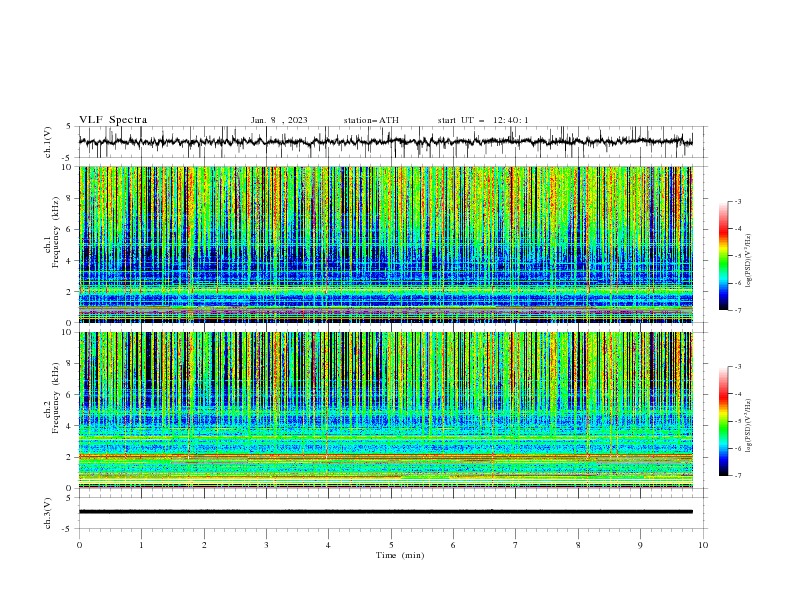Click the 'Time (min)' axis label

tap(400, 555)
